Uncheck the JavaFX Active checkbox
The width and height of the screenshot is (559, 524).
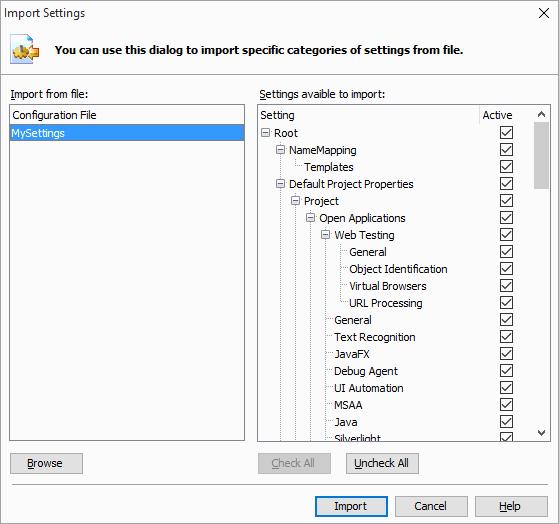pyautogui.click(x=506, y=354)
